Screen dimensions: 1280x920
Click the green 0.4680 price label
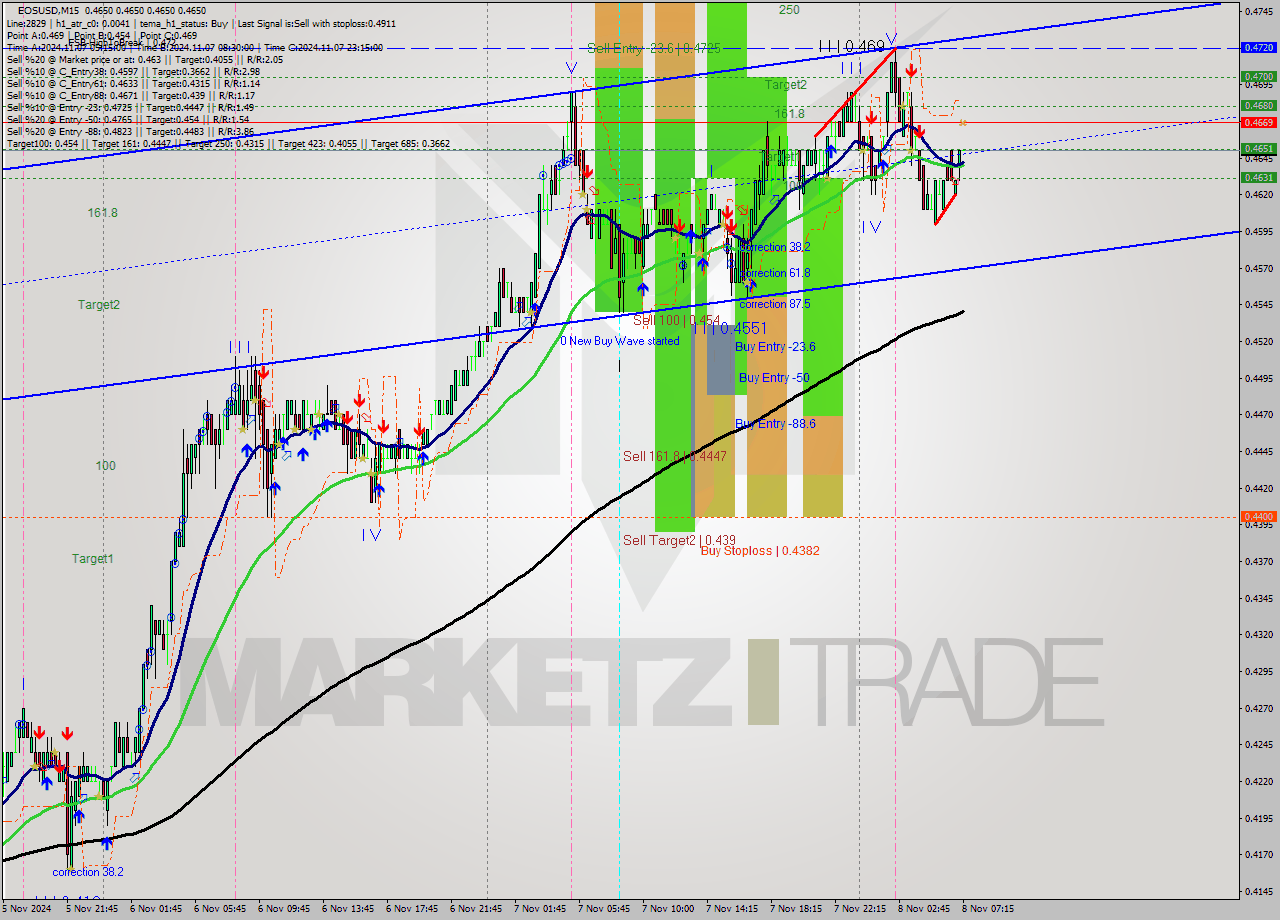[1257, 105]
